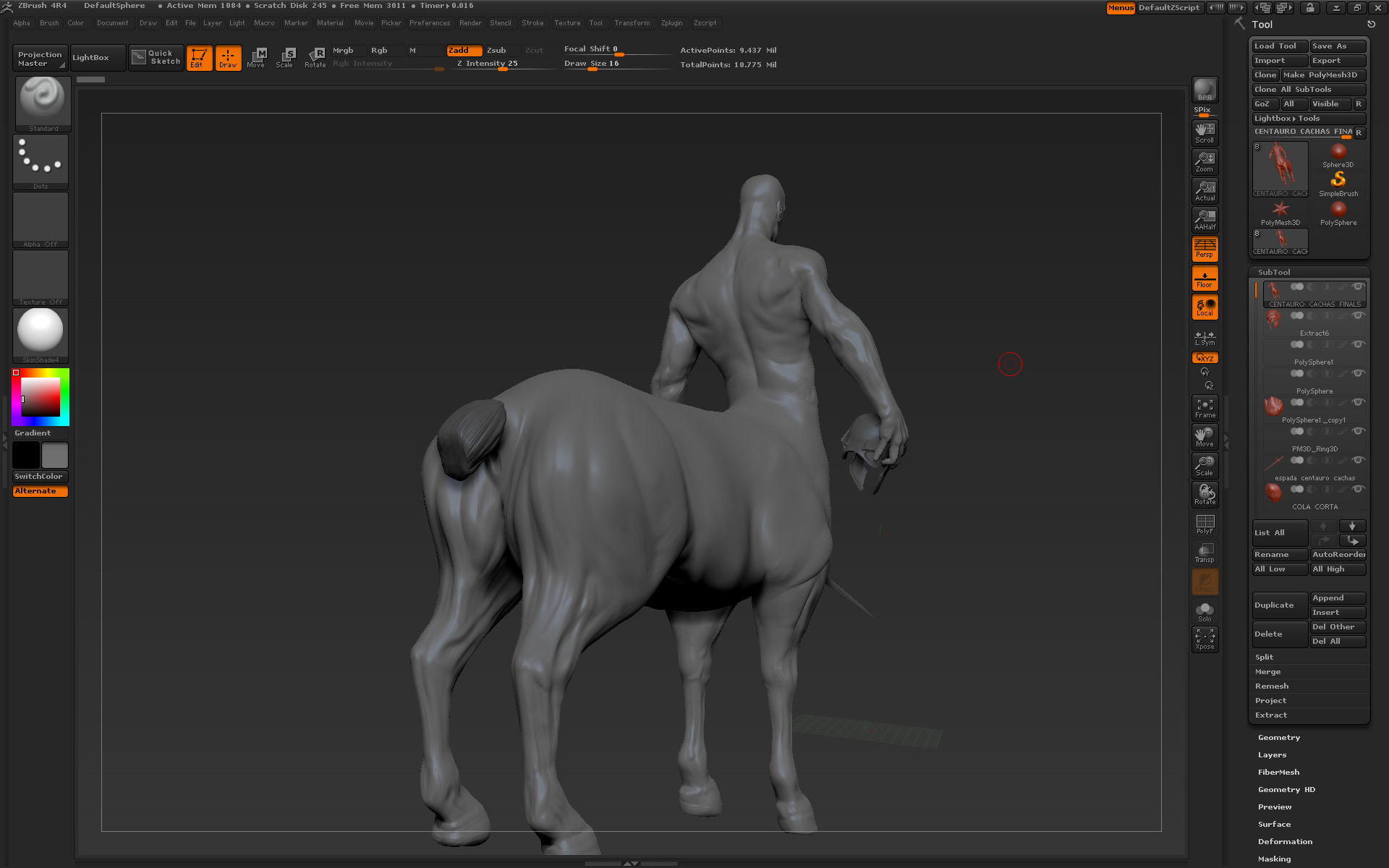This screenshot has height=868, width=1389.
Task: Enable Solo mode icon
Action: [1205, 611]
